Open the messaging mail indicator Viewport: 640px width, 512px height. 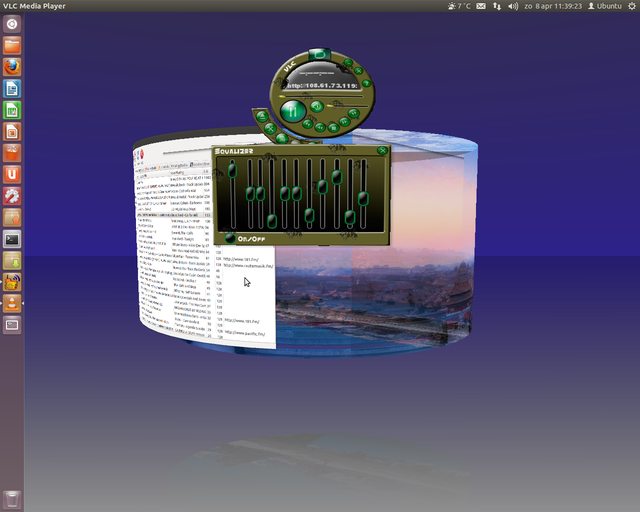(481, 6)
